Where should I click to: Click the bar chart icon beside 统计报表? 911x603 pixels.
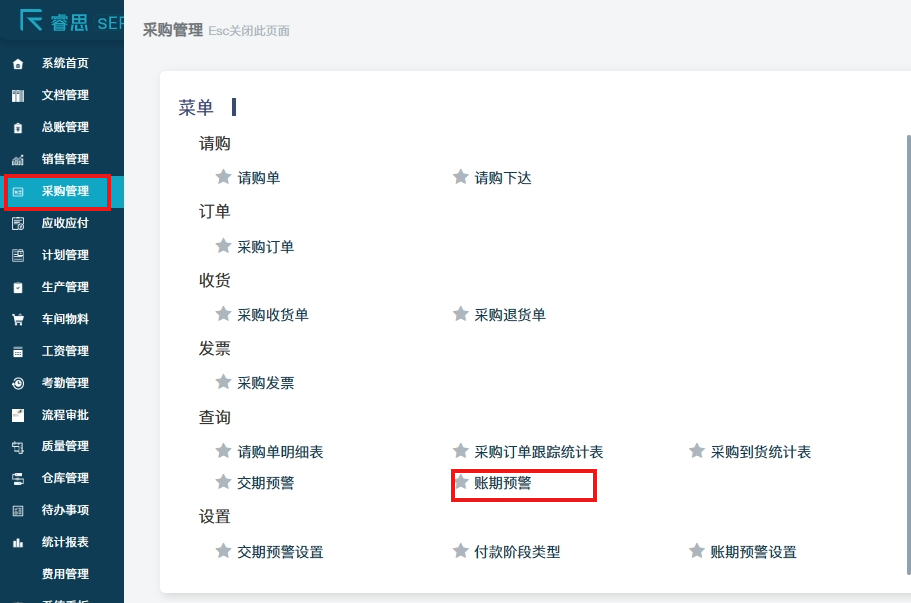tap(17, 543)
